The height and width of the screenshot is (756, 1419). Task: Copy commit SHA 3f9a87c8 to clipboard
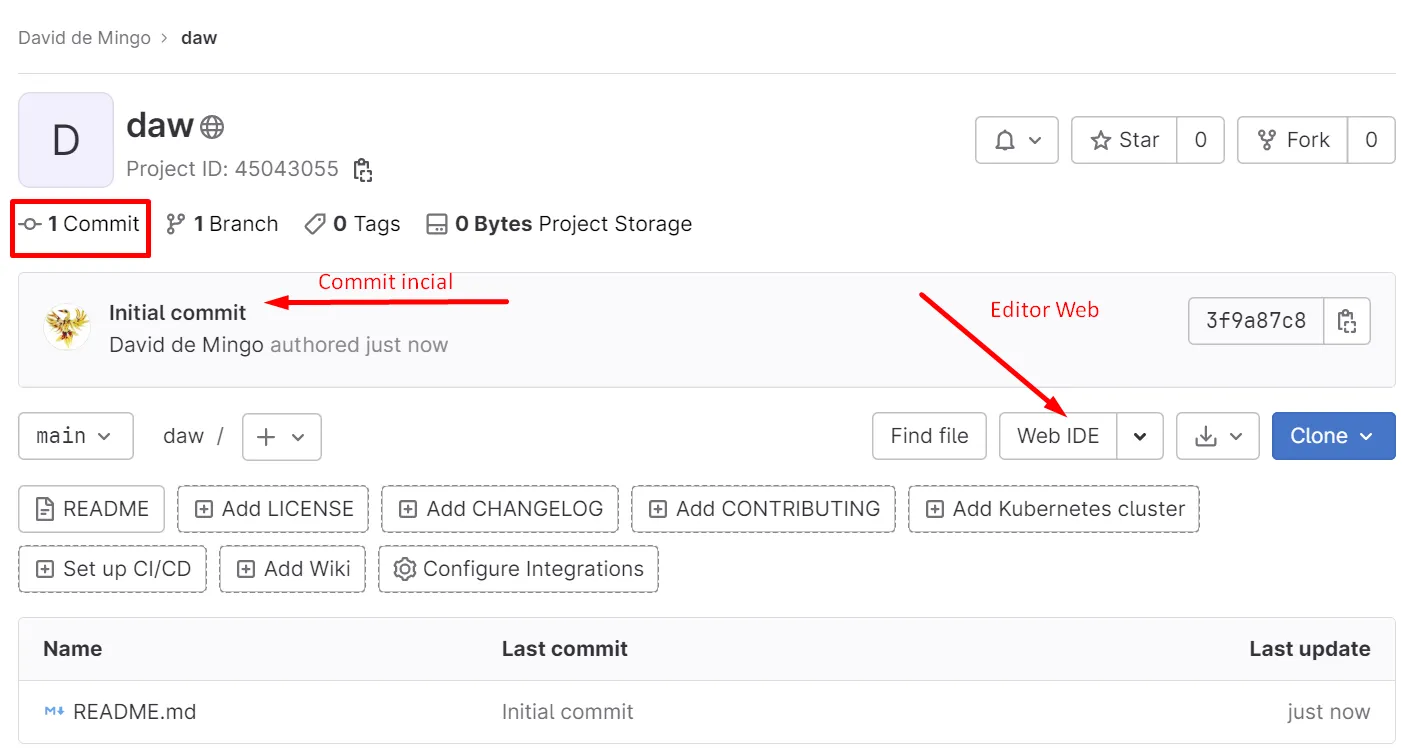coord(1346,321)
